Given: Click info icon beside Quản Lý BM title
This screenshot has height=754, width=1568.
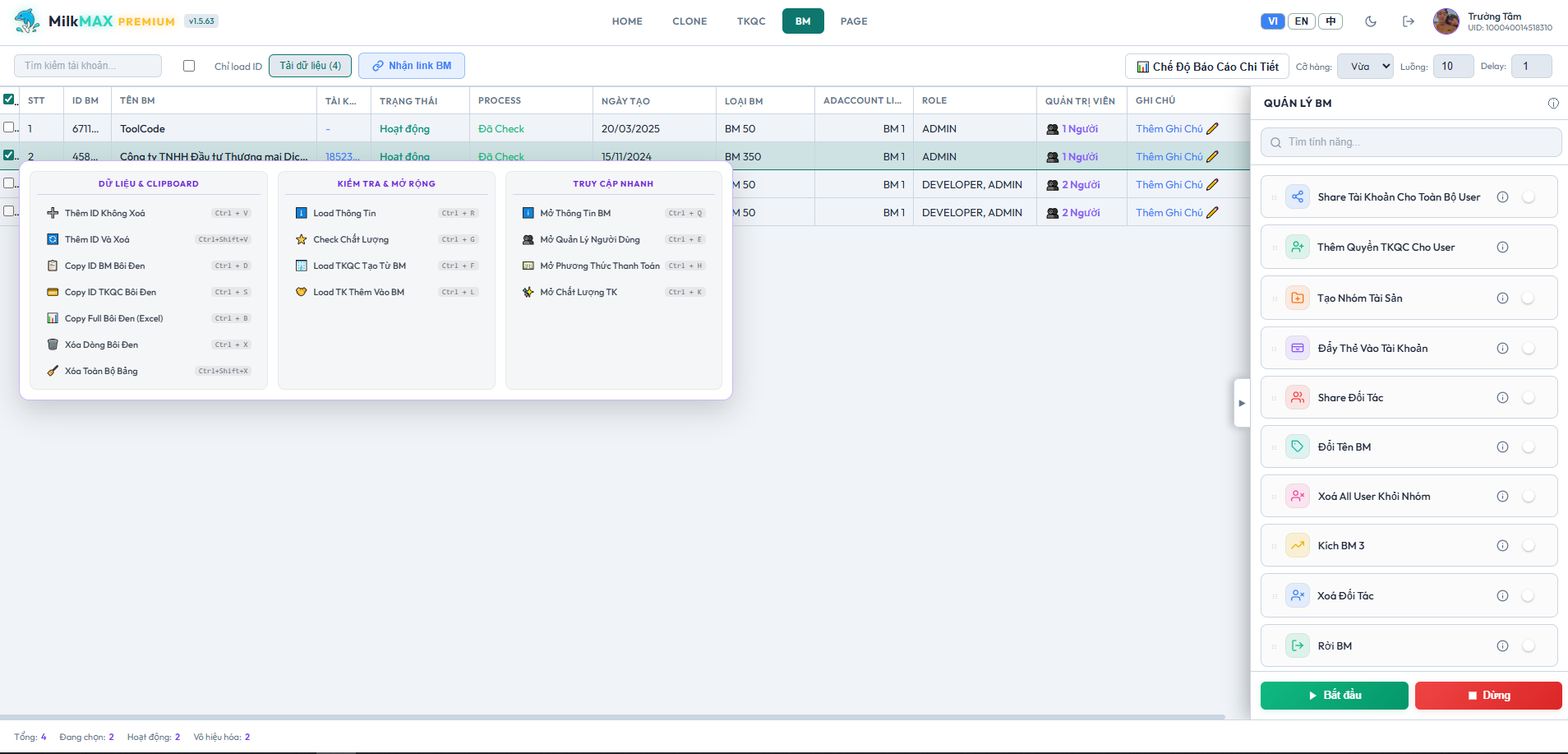Looking at the screenshot, I should [x=1553, y=103].
